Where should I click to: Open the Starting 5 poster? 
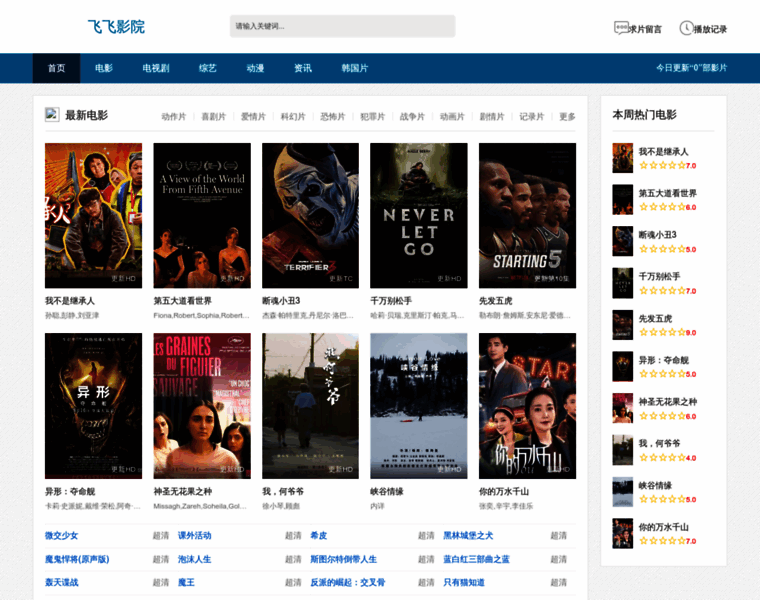point(527,215)
